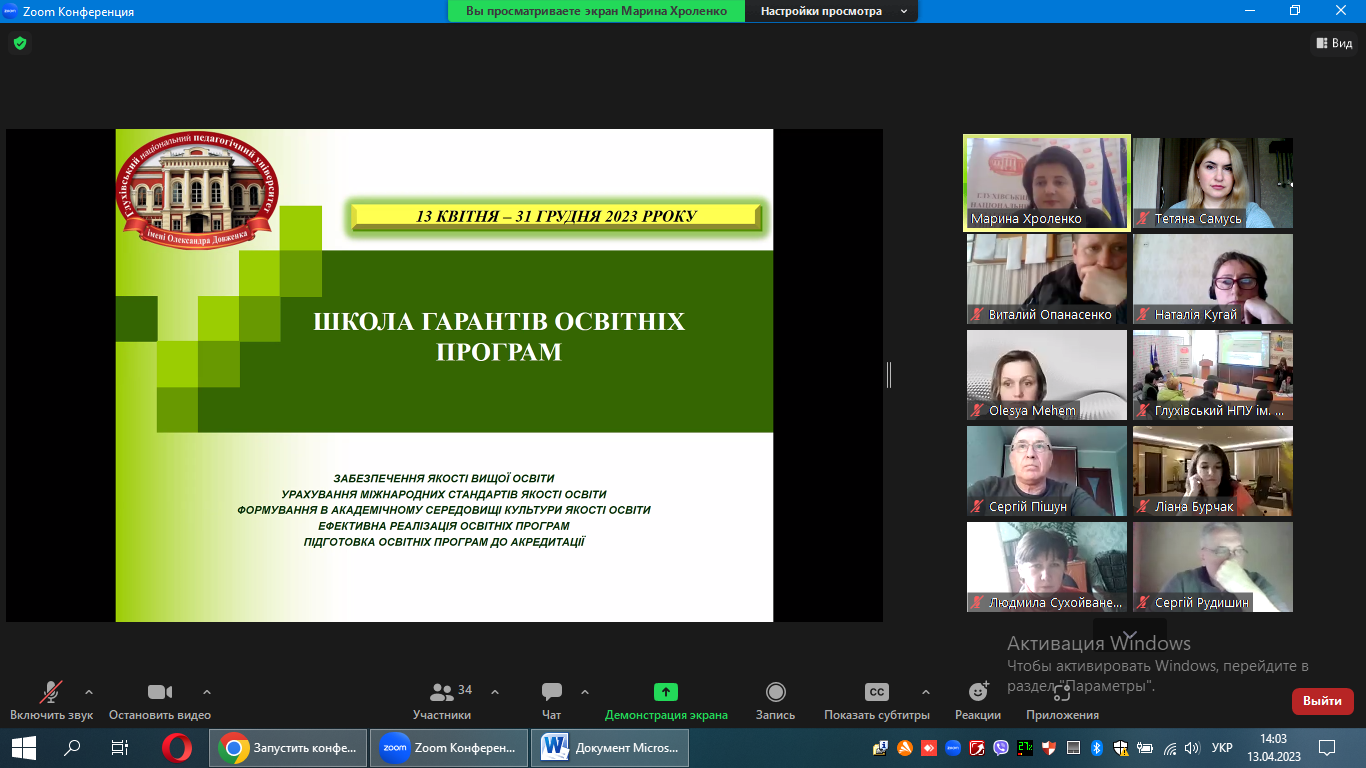Unmute microphone with Включить звук
The image size is (1366, 768).
51,701
